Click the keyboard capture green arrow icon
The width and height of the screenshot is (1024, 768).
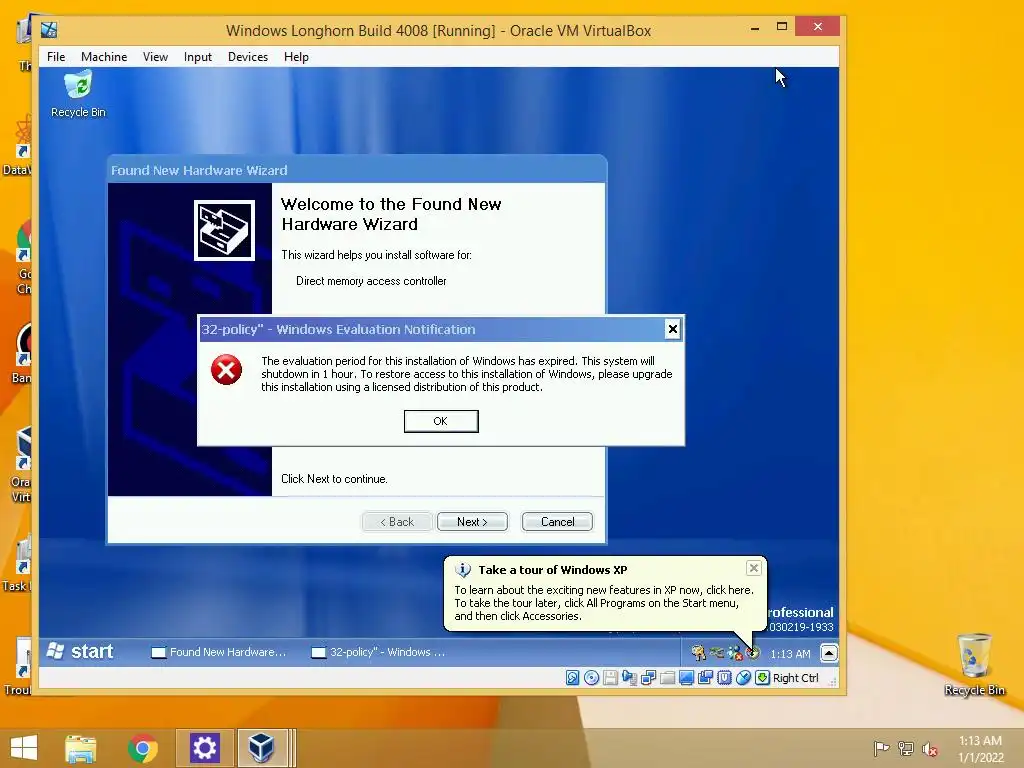coord(762,678)
